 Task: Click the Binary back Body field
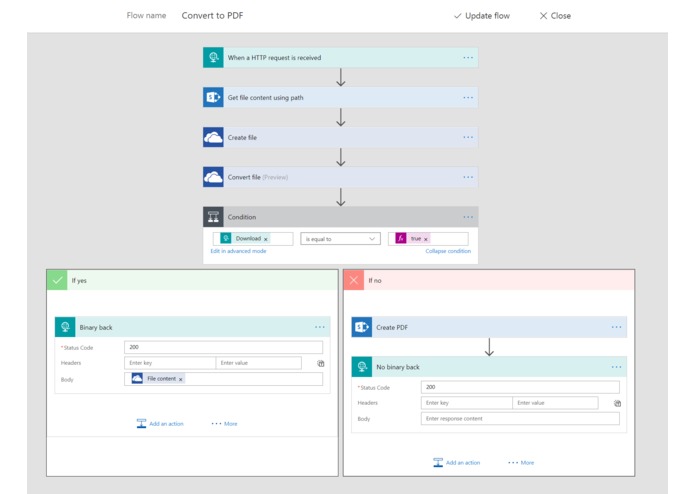click(223, 379)
